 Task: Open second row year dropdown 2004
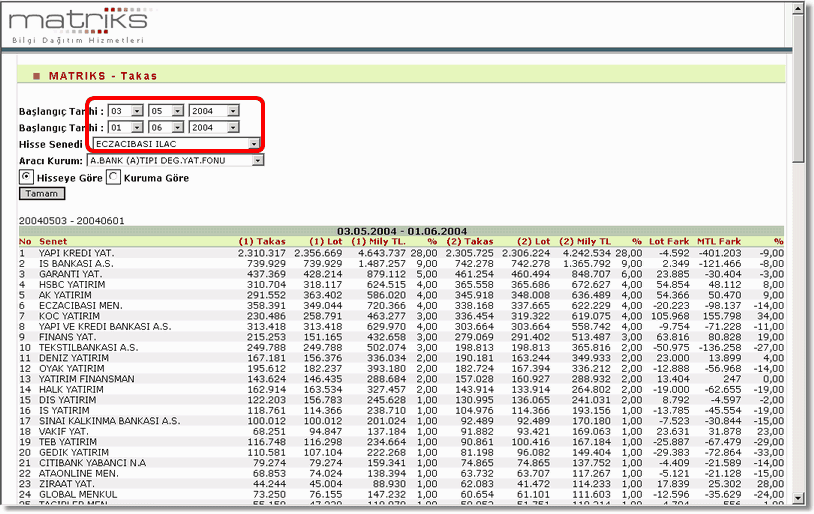[214, 127]
